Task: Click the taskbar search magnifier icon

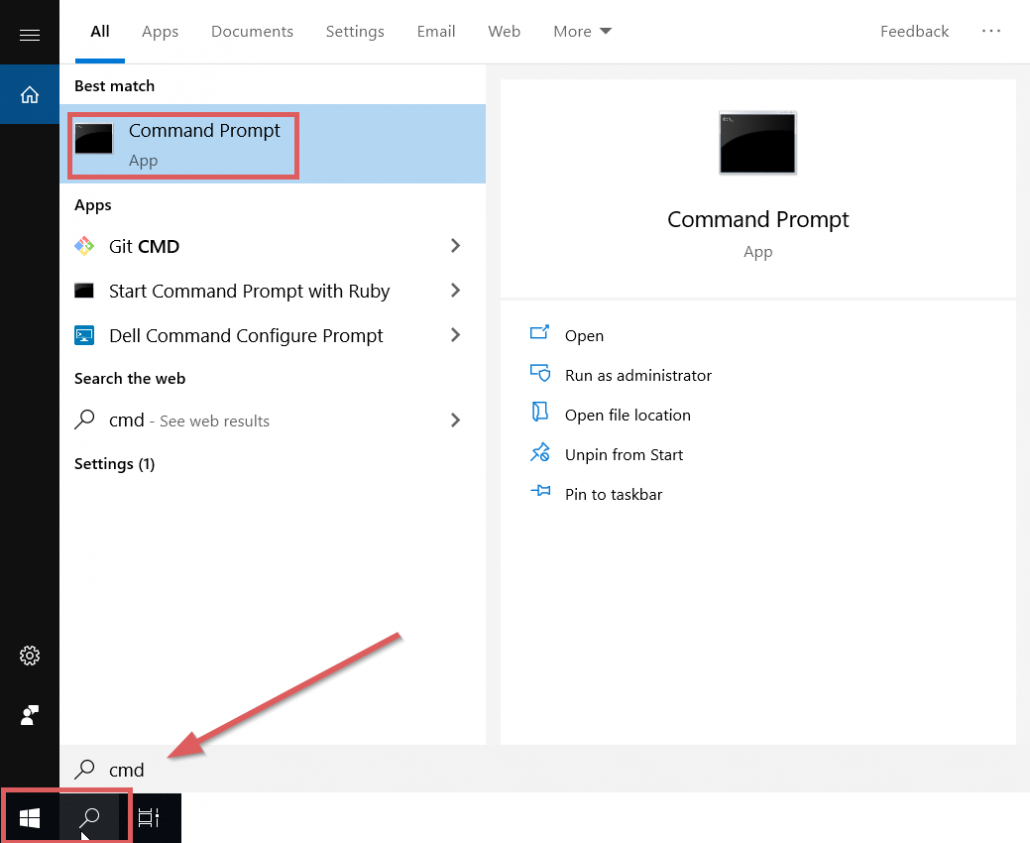Action: coord(89,818)
